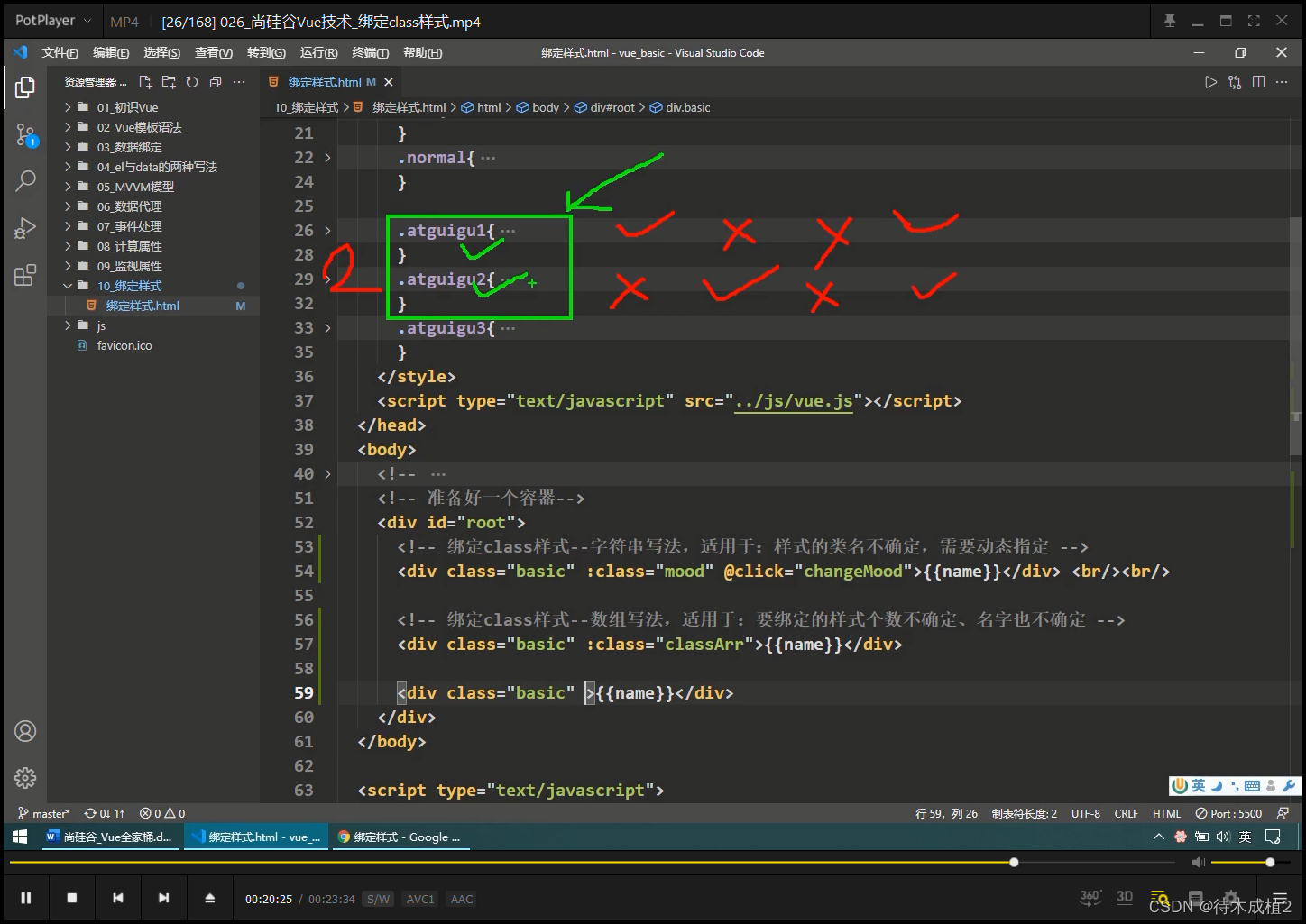Click the AAC audio codec indicator
Screen dimensions: 1306x924
462,899
